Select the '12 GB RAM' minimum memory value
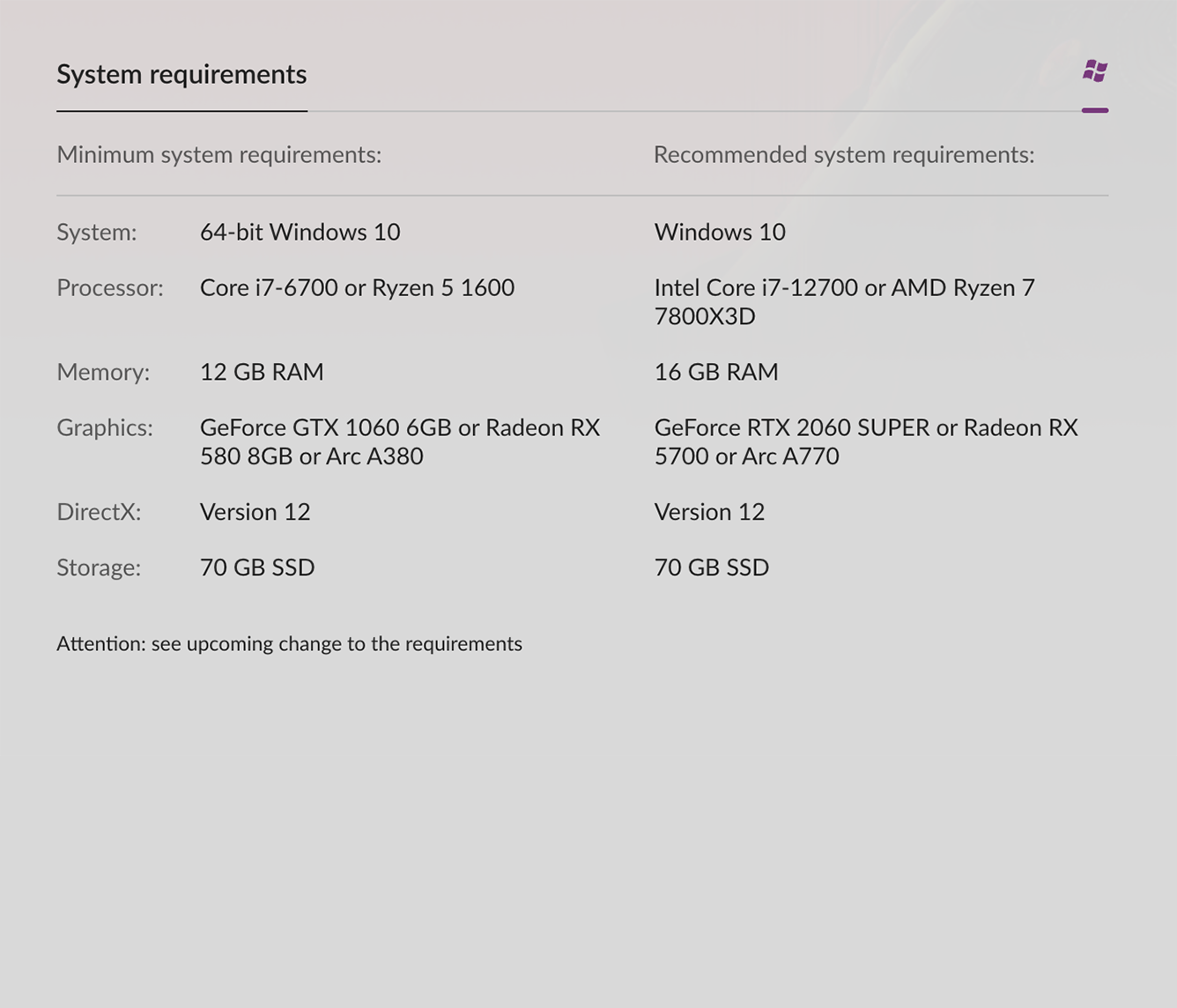Image resolution: width=1177 pixels, height=1008 pixels. [262, 372]
